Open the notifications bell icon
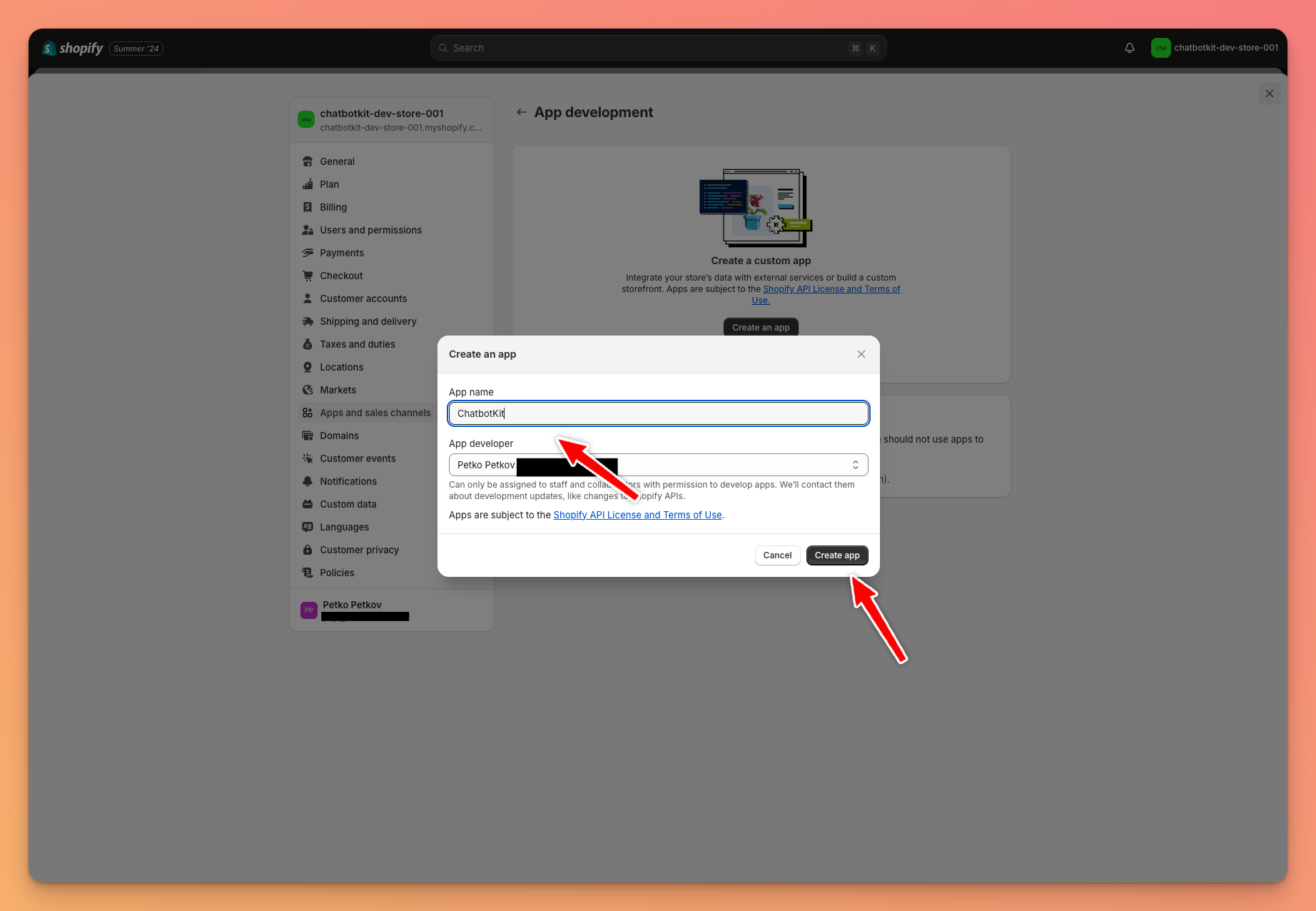This screenshot has height=911, width=1316. coord(1130,48)
